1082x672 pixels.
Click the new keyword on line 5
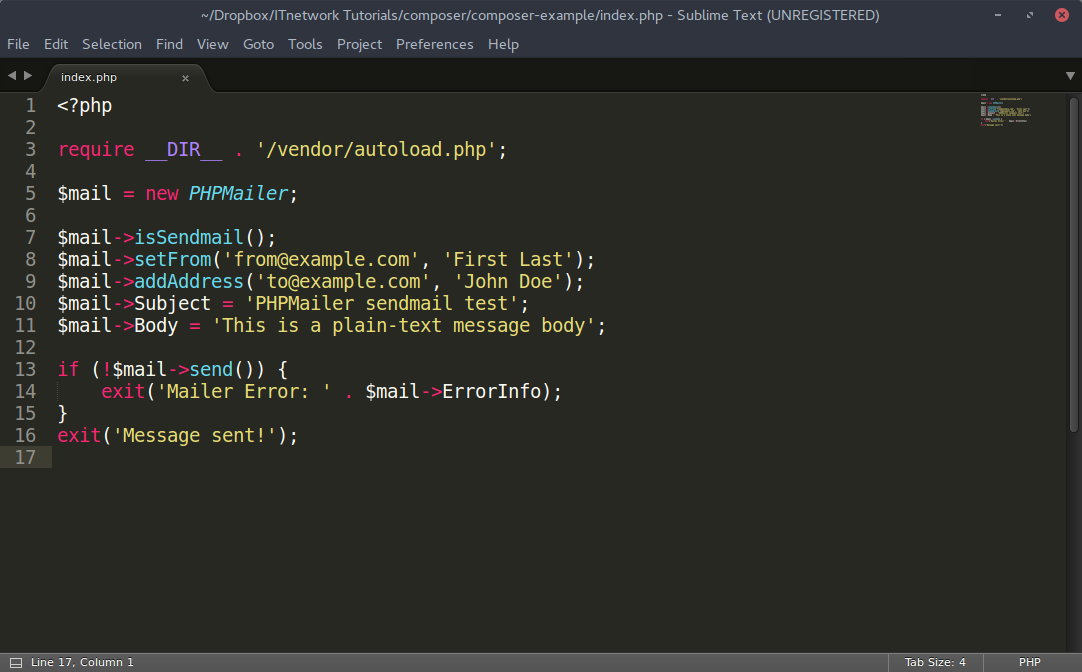coord(161,194)
